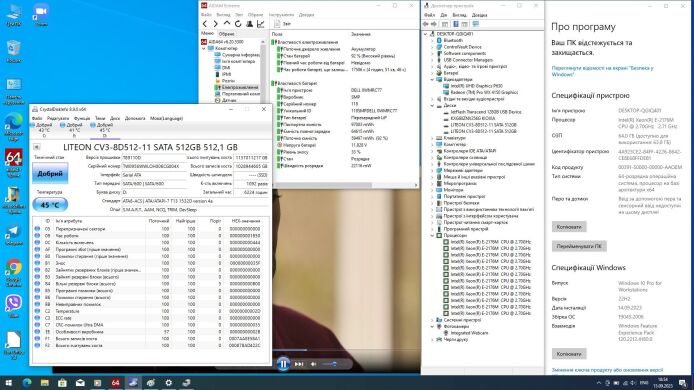Click Device Manager forward arrow icon
This screenshot has width=694, height=390.
434,24
